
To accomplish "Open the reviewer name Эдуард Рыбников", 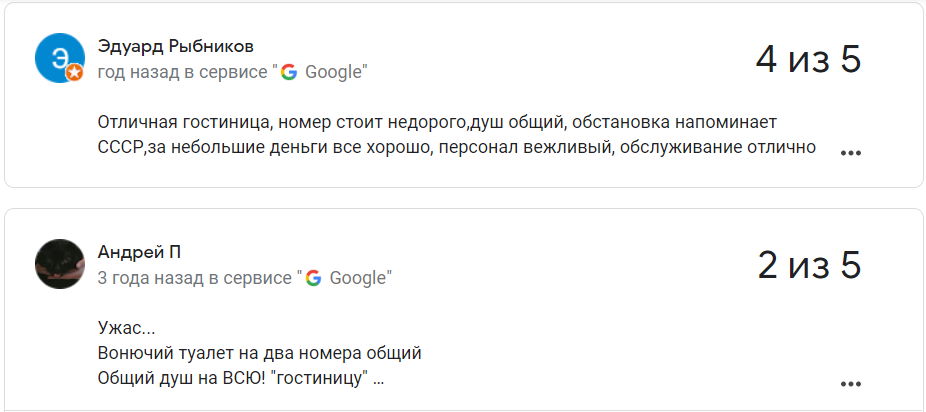I will 175,46.
